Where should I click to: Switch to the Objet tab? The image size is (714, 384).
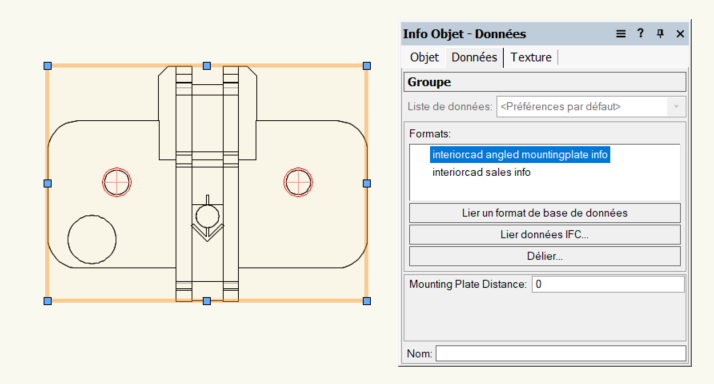(424, 57)
